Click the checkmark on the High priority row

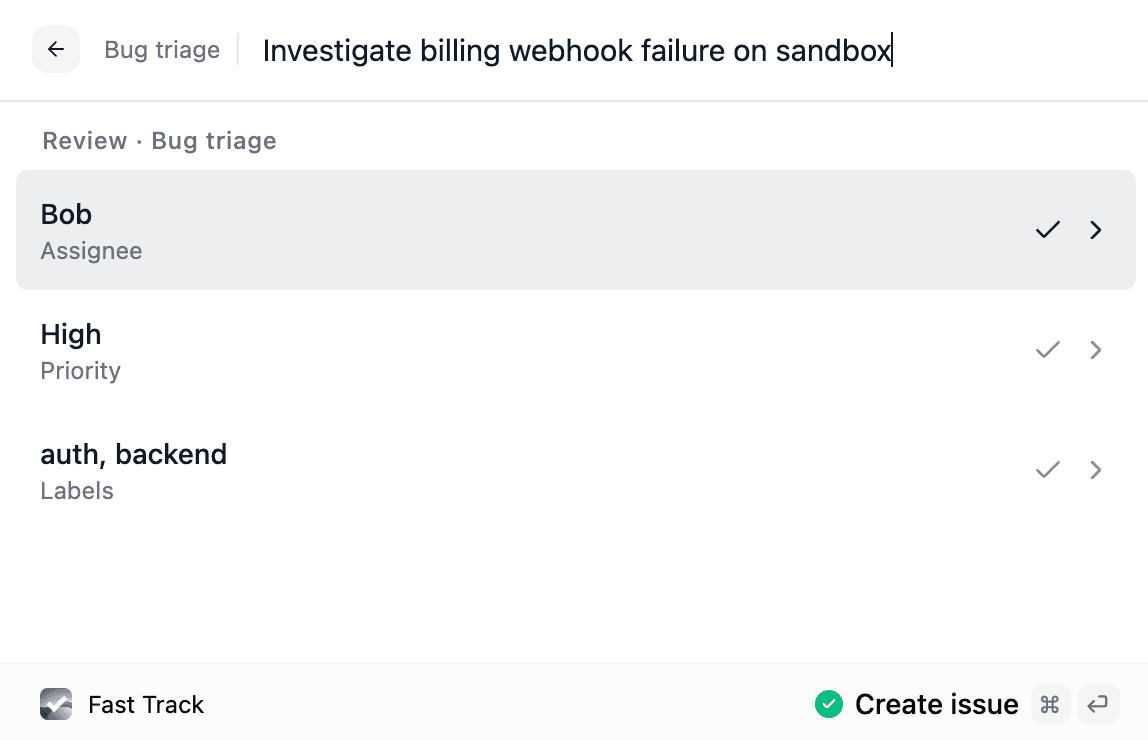point(1047,350)
